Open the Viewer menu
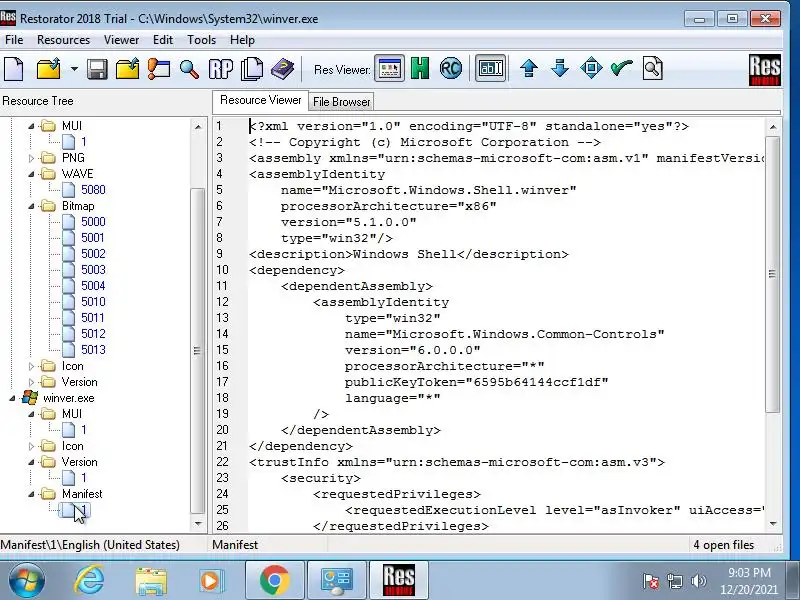Screen dimensions: 800x600 click(x=121, y=40)
